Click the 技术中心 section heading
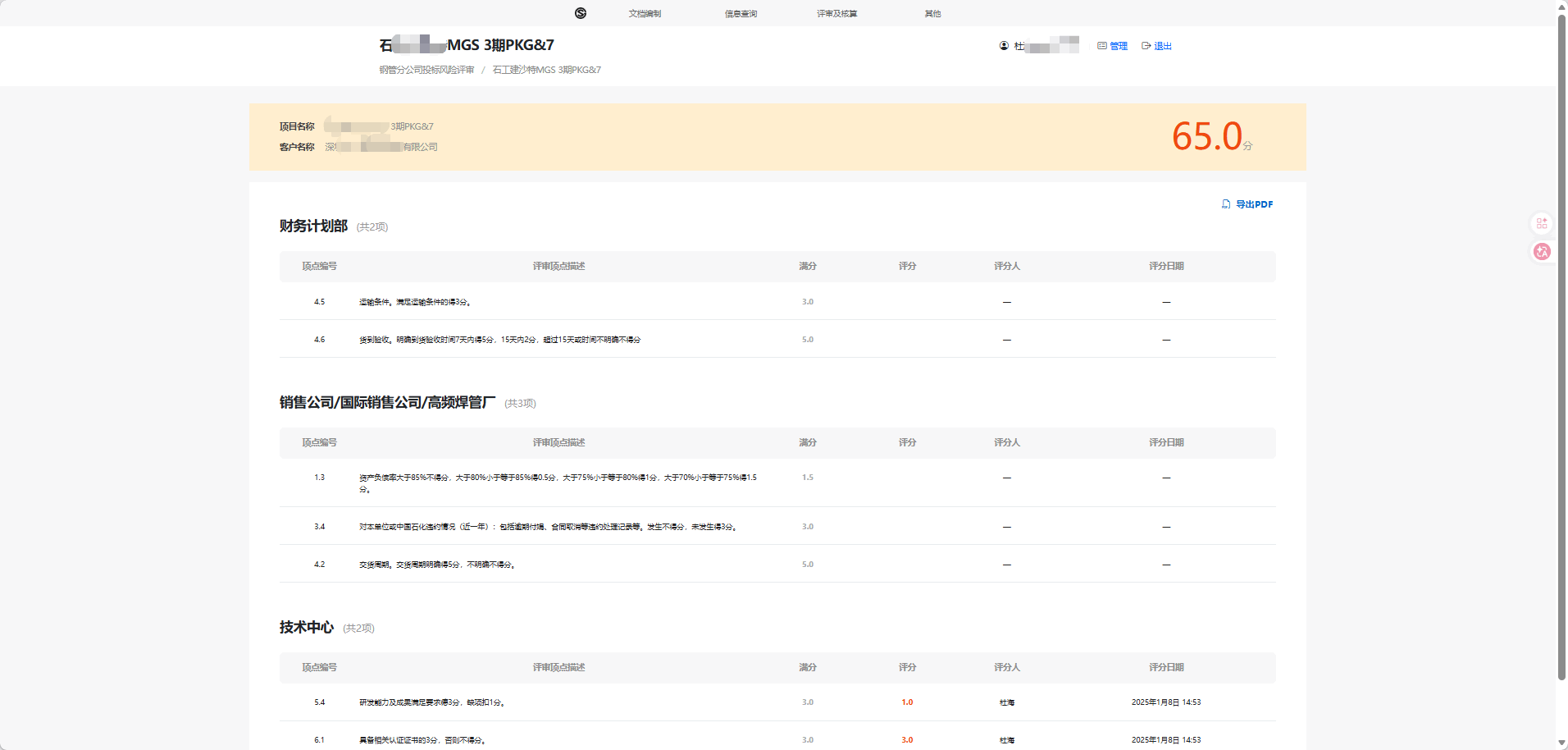Image resolution: width=1568 pixels, height=750 pixels. (306, 627)
